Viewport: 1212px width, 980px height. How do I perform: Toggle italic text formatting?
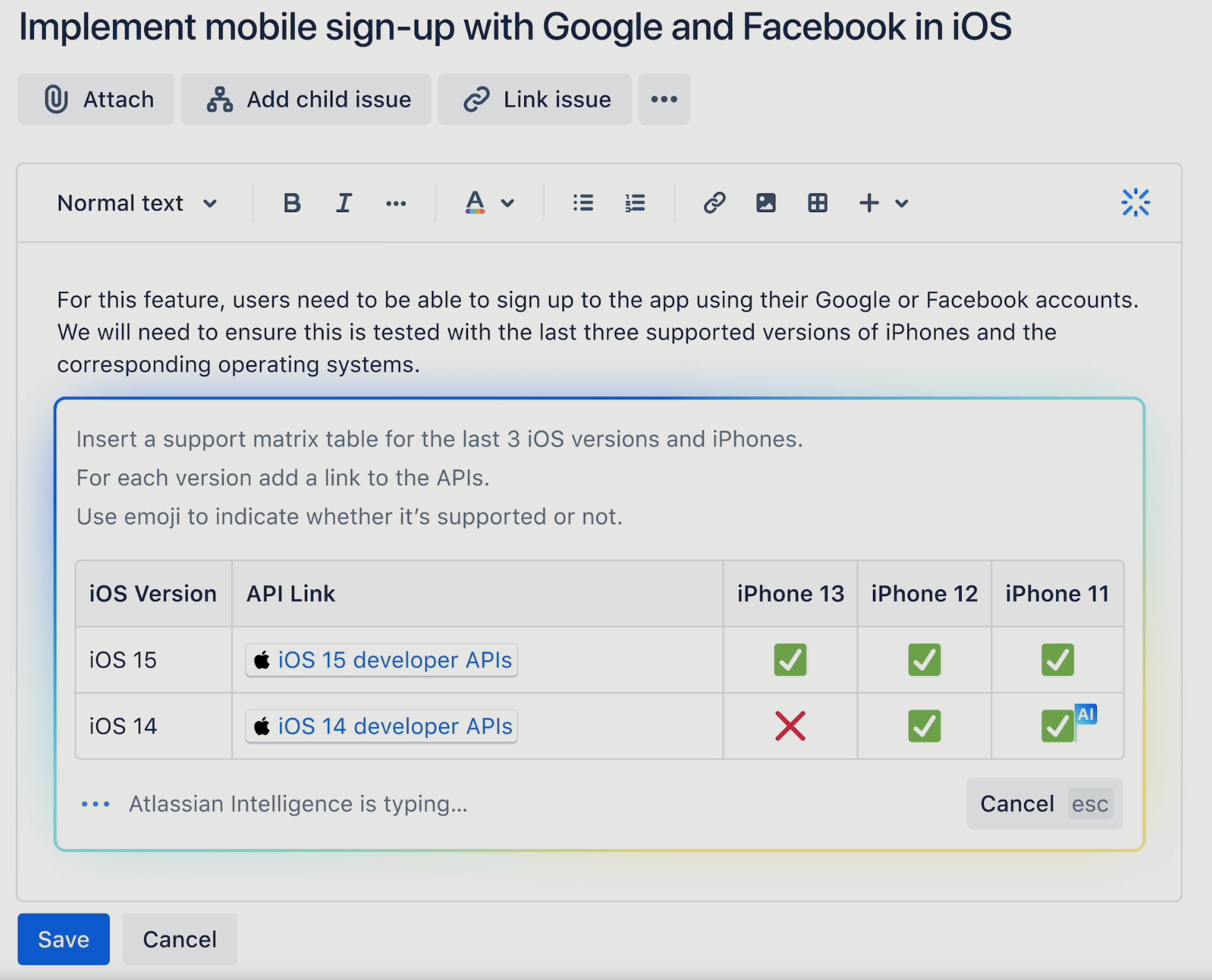(344, 203)
